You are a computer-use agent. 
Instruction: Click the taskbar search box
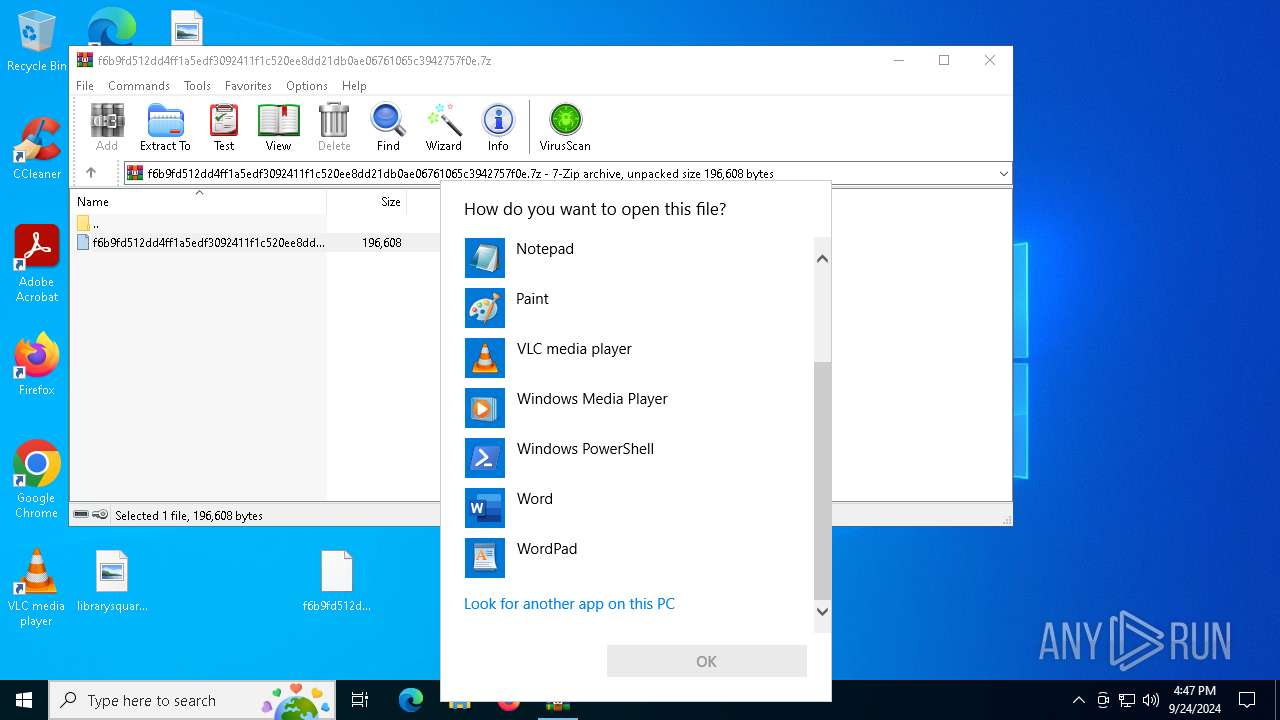[191, 700]
